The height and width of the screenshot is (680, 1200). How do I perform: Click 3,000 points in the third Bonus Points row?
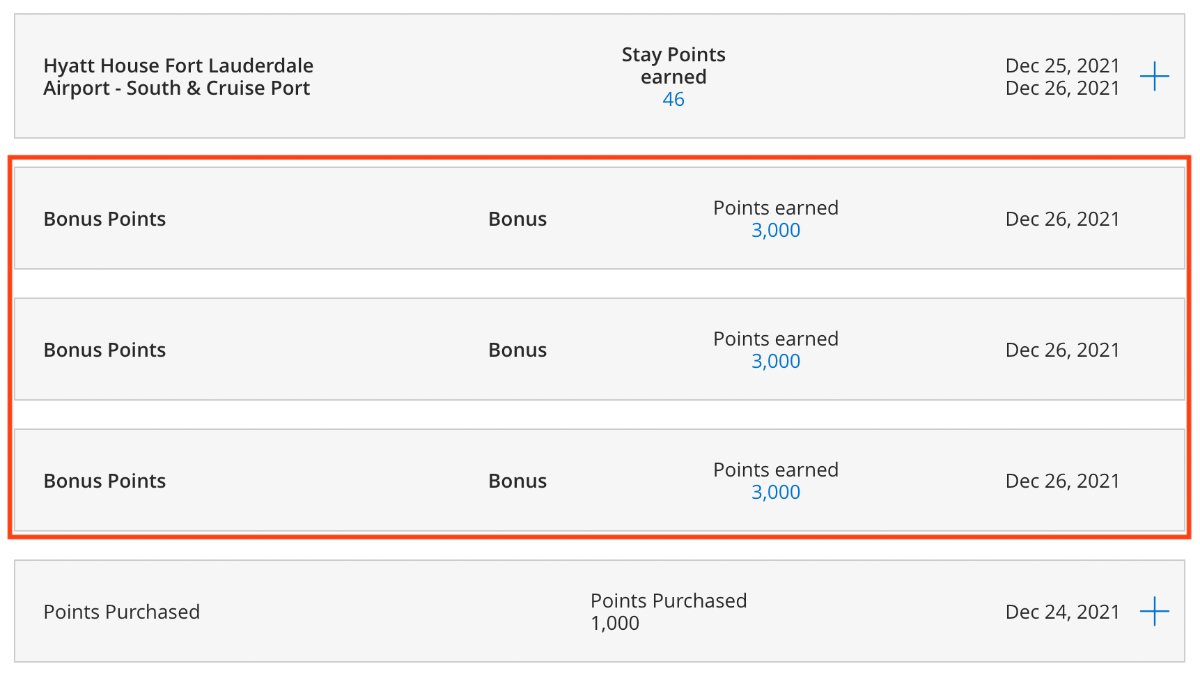776,492
